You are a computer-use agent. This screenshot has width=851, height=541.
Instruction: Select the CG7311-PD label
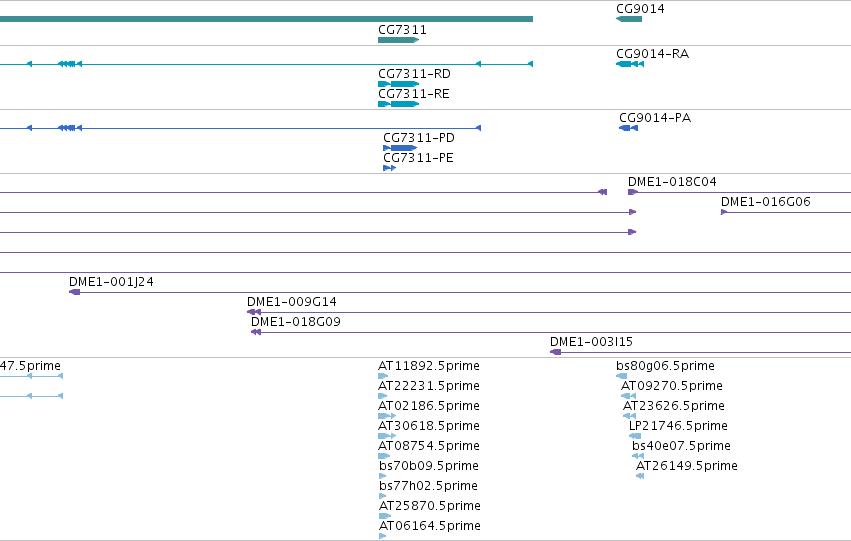[x=419, y=138]
